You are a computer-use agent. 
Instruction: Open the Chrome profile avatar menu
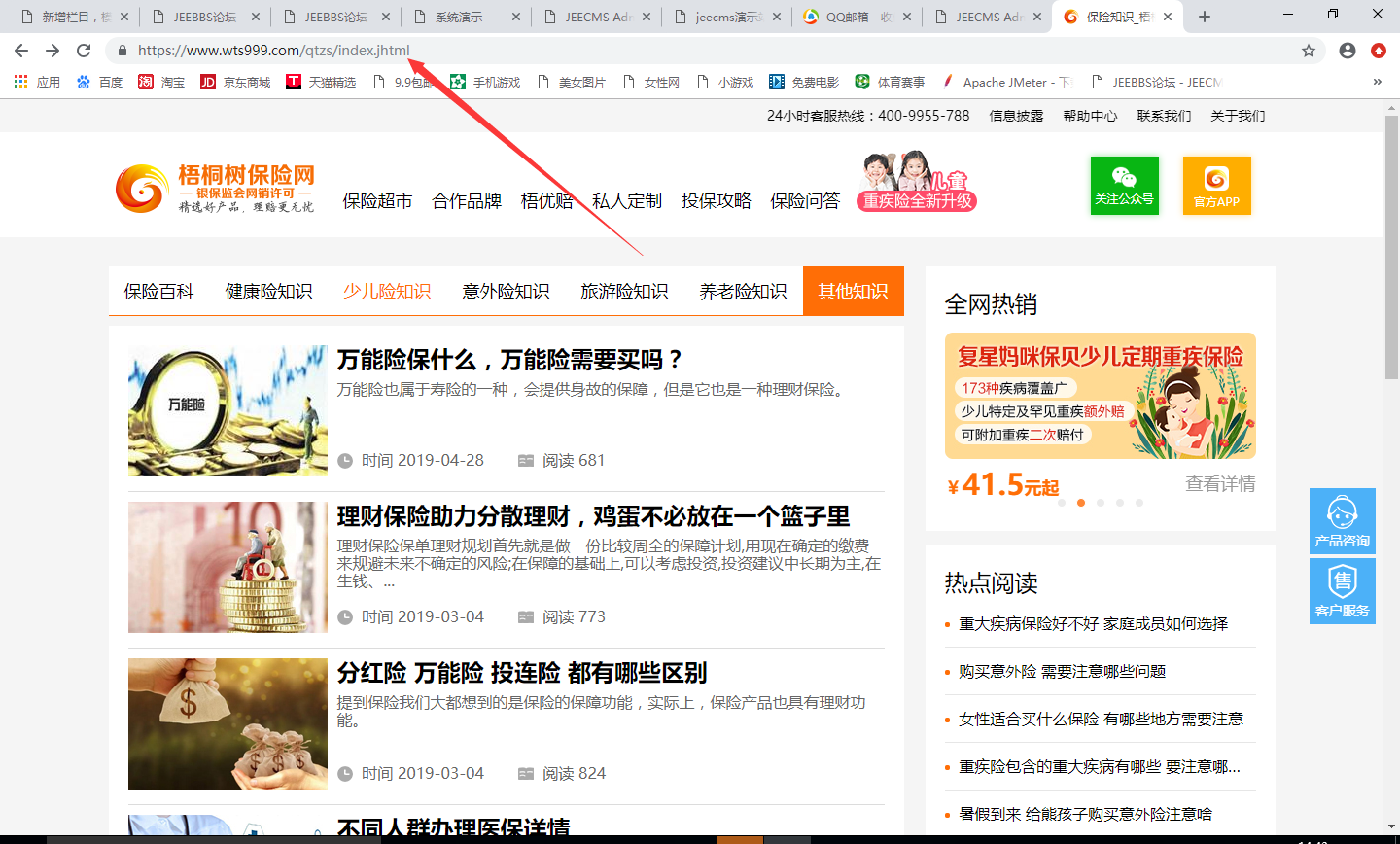pos(1347,51)
